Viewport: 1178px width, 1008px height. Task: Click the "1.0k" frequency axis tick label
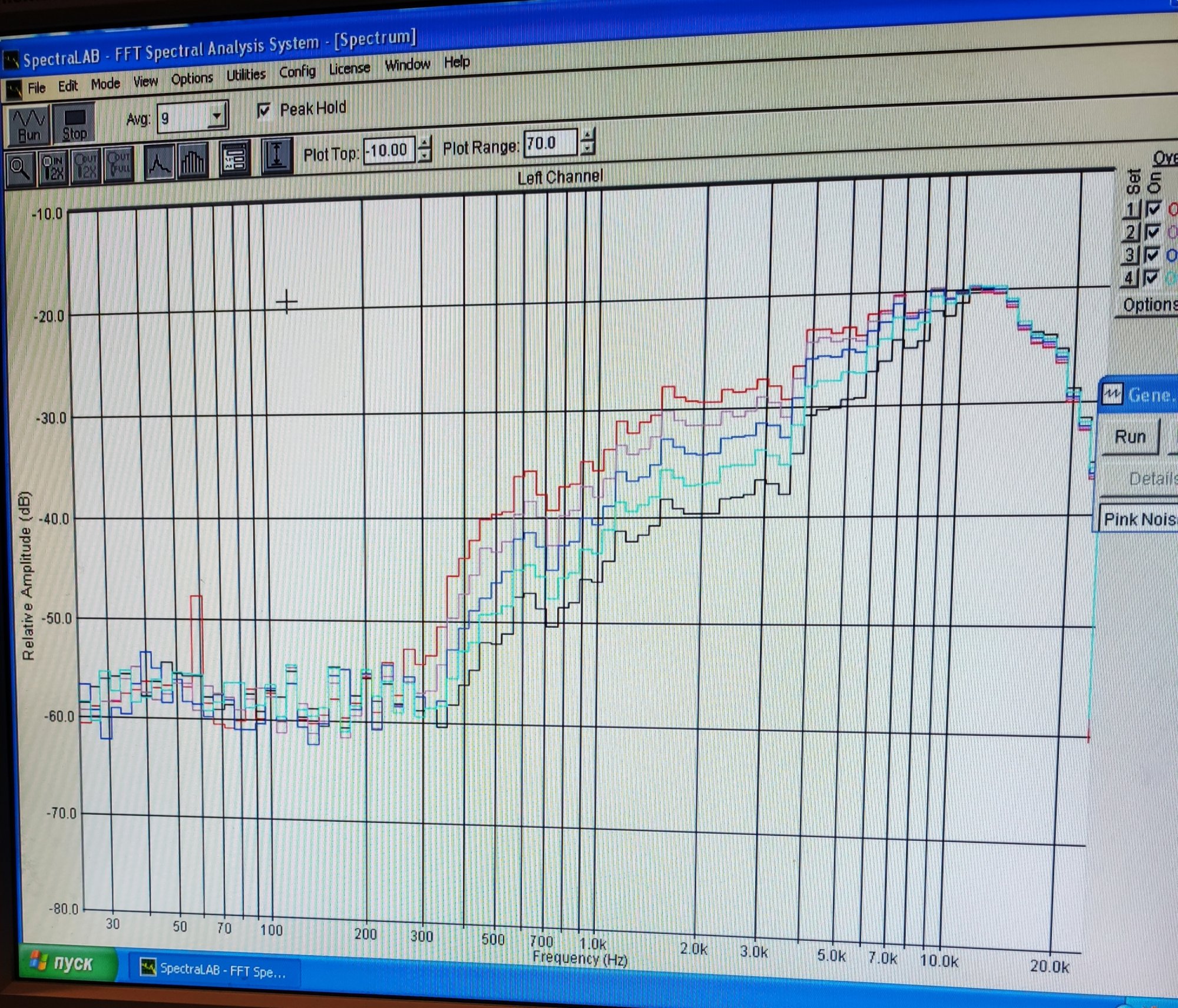[593, 944]
